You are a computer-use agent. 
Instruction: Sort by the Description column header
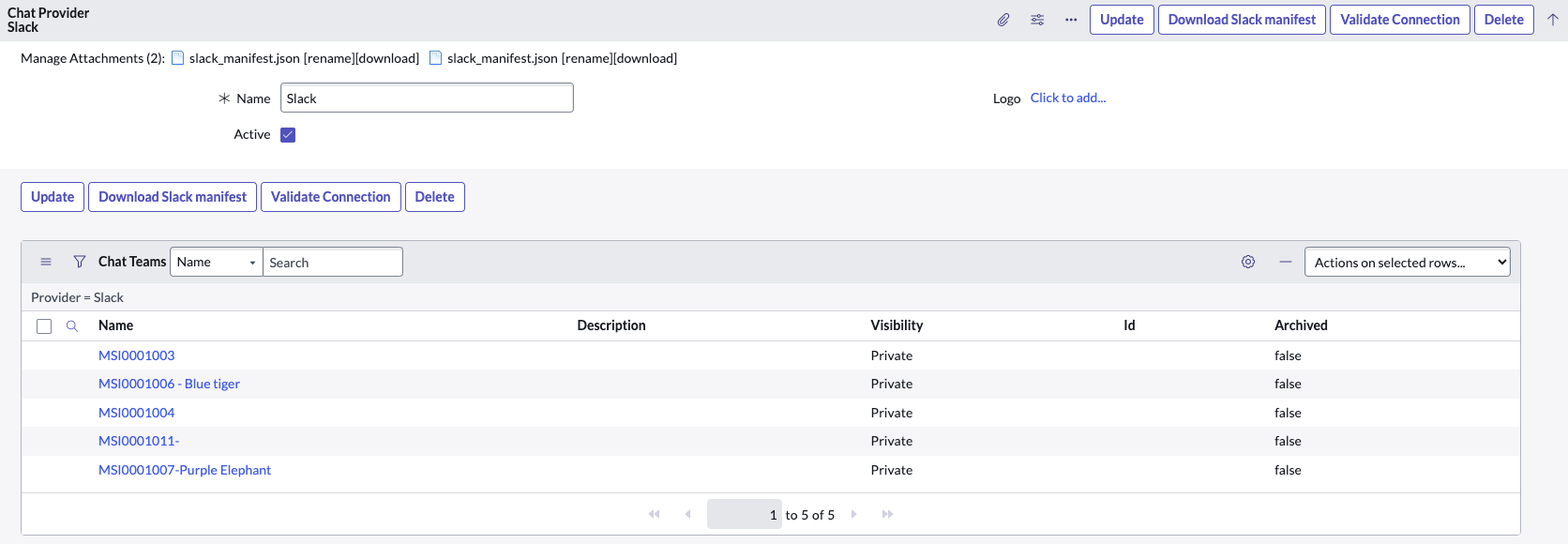click(x=611, y=325)
